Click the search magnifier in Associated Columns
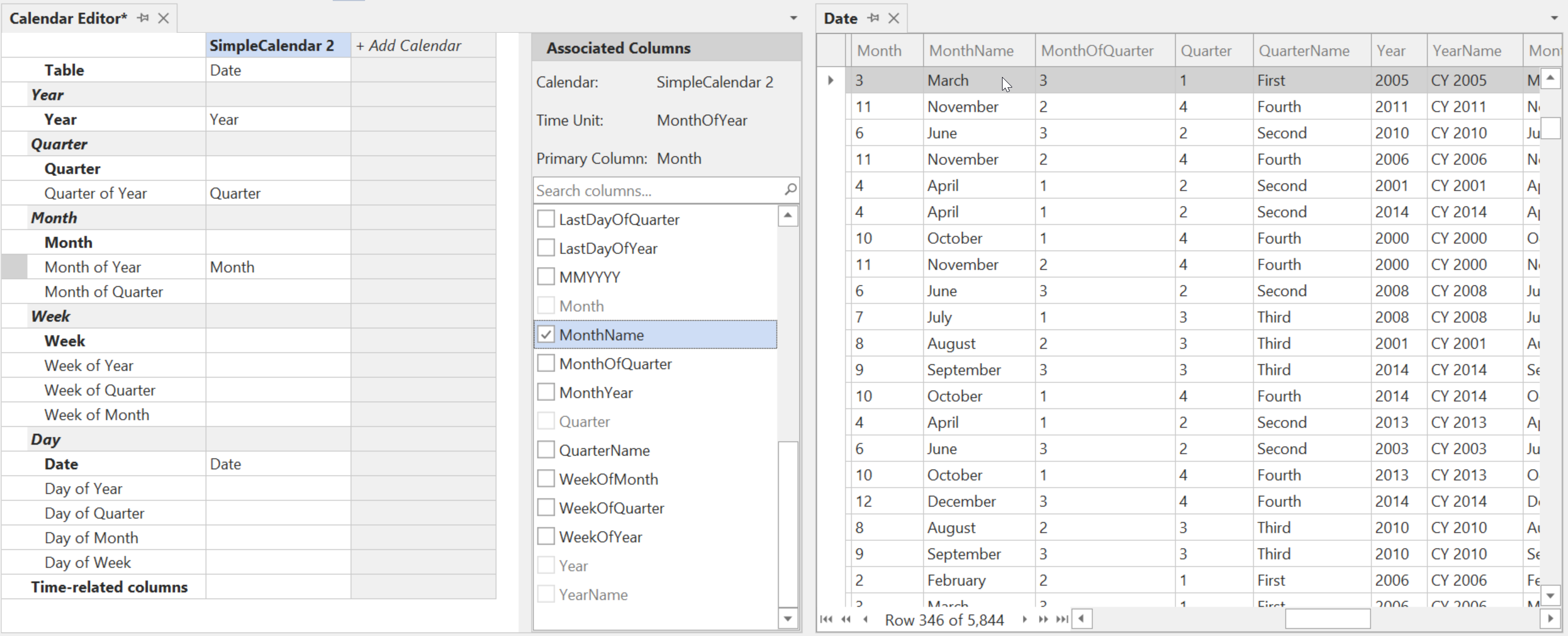1568x636 pixels. (x=789, y=190)
